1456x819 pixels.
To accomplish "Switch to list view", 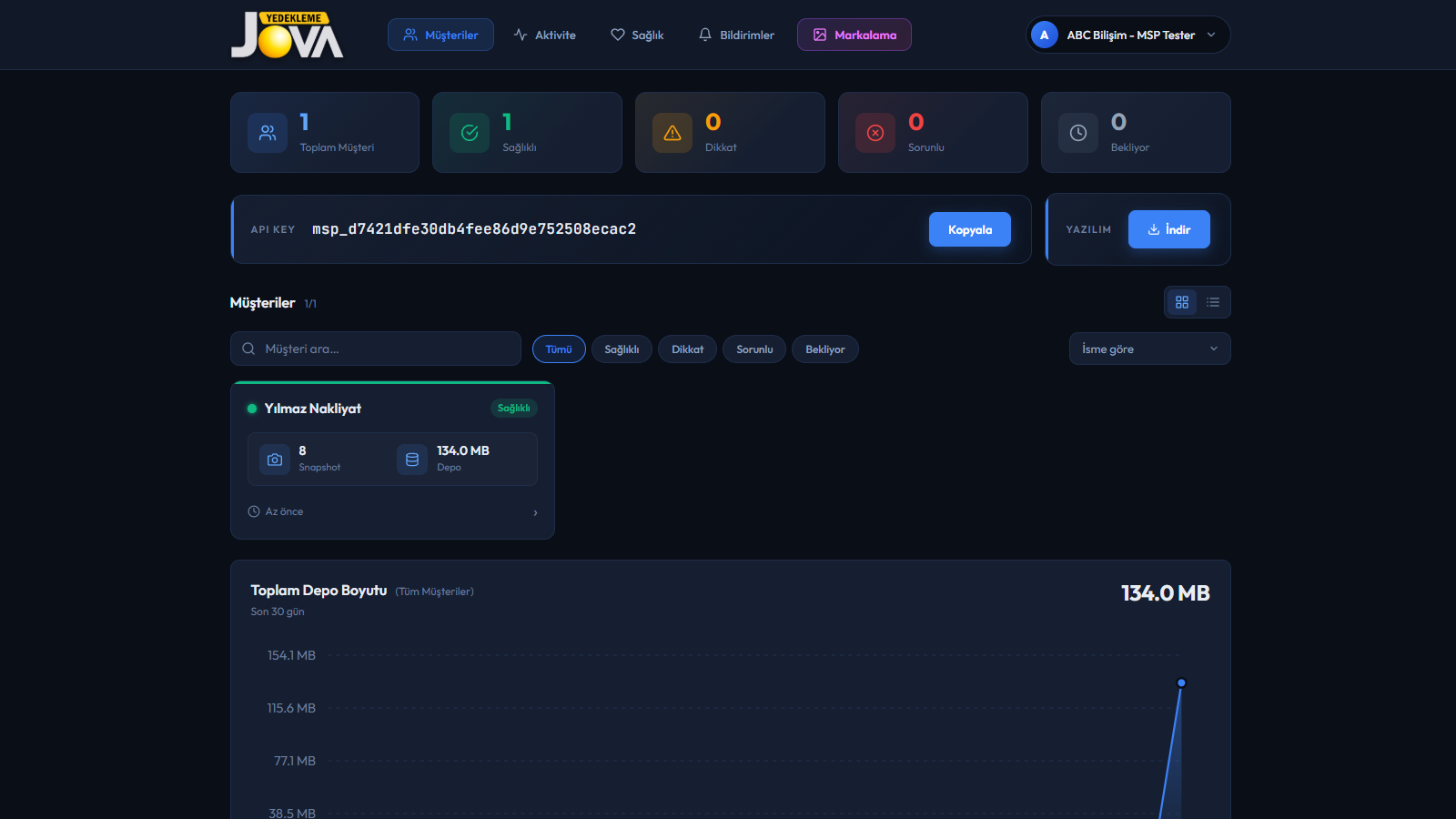I will click(x=1213, y=302).
